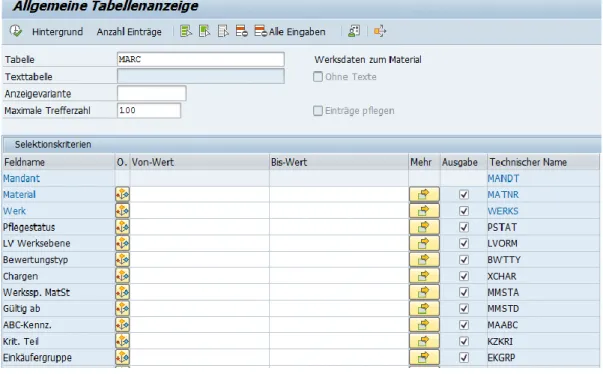The height and width of the screenshot is (374, 603).
Task: Toggle Ausgabe checkbox for XCHAR row
Action: [x=464, y=276]
